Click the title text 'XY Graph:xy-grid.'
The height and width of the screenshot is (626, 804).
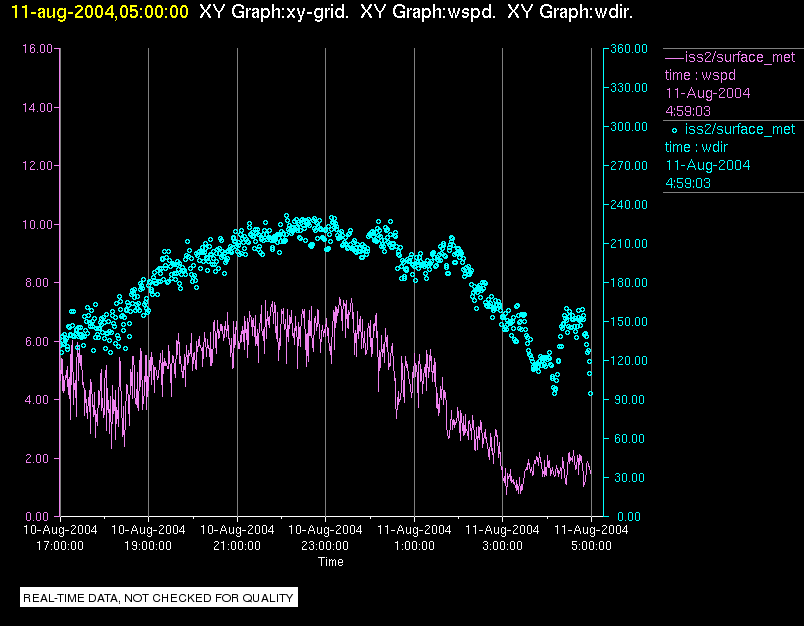click(274, 11)
